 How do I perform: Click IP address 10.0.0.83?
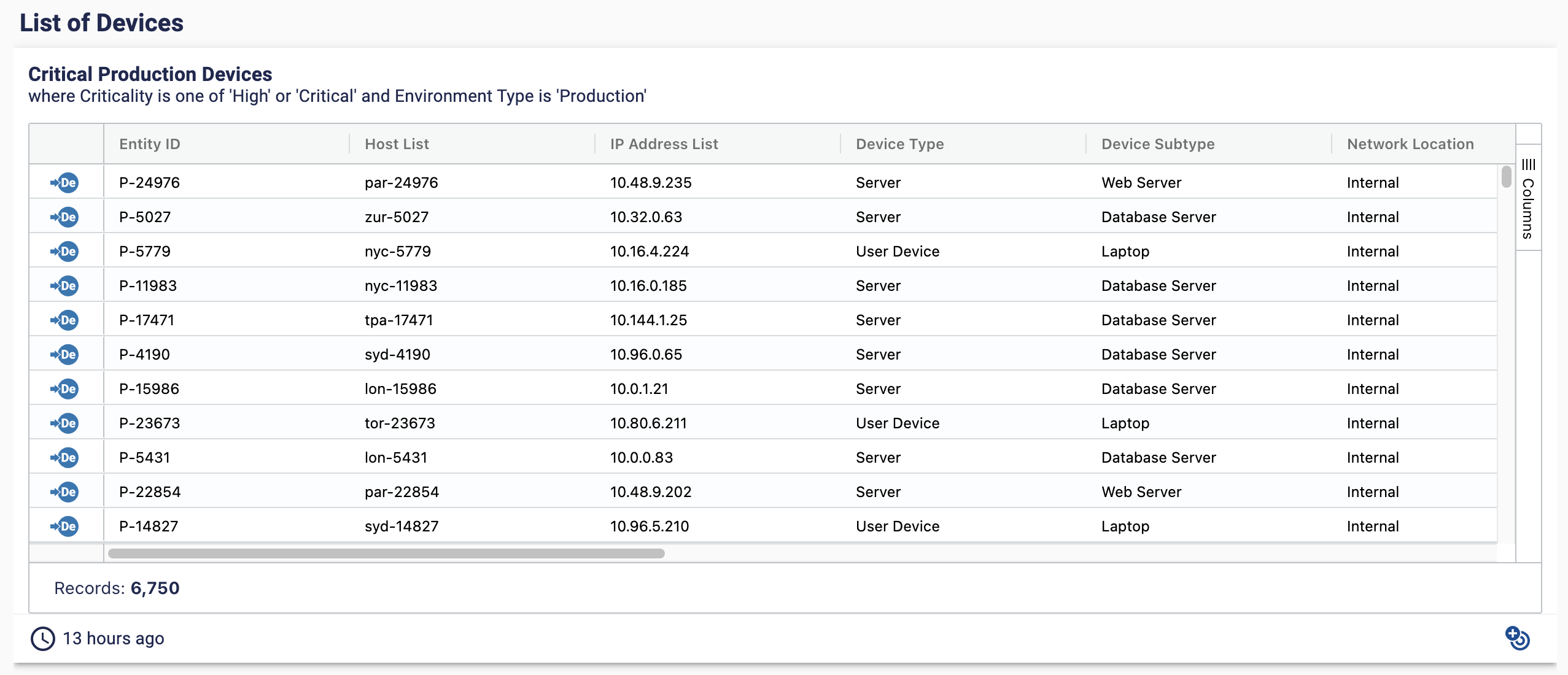coord(642,457)
